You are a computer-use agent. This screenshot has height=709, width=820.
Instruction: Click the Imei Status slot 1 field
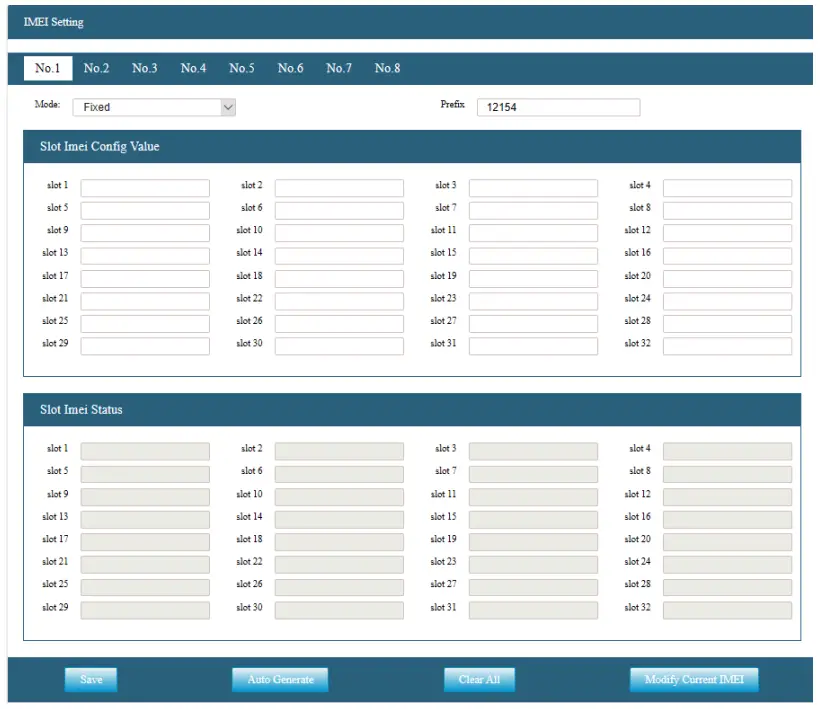(x=145, y=451)
